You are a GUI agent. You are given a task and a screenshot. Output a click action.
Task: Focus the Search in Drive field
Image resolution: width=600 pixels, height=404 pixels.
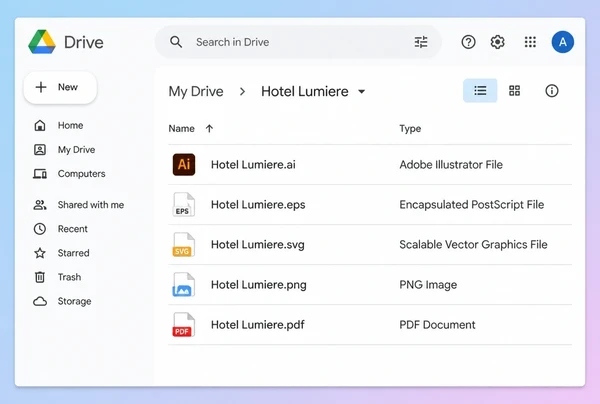tap(298, 42)
